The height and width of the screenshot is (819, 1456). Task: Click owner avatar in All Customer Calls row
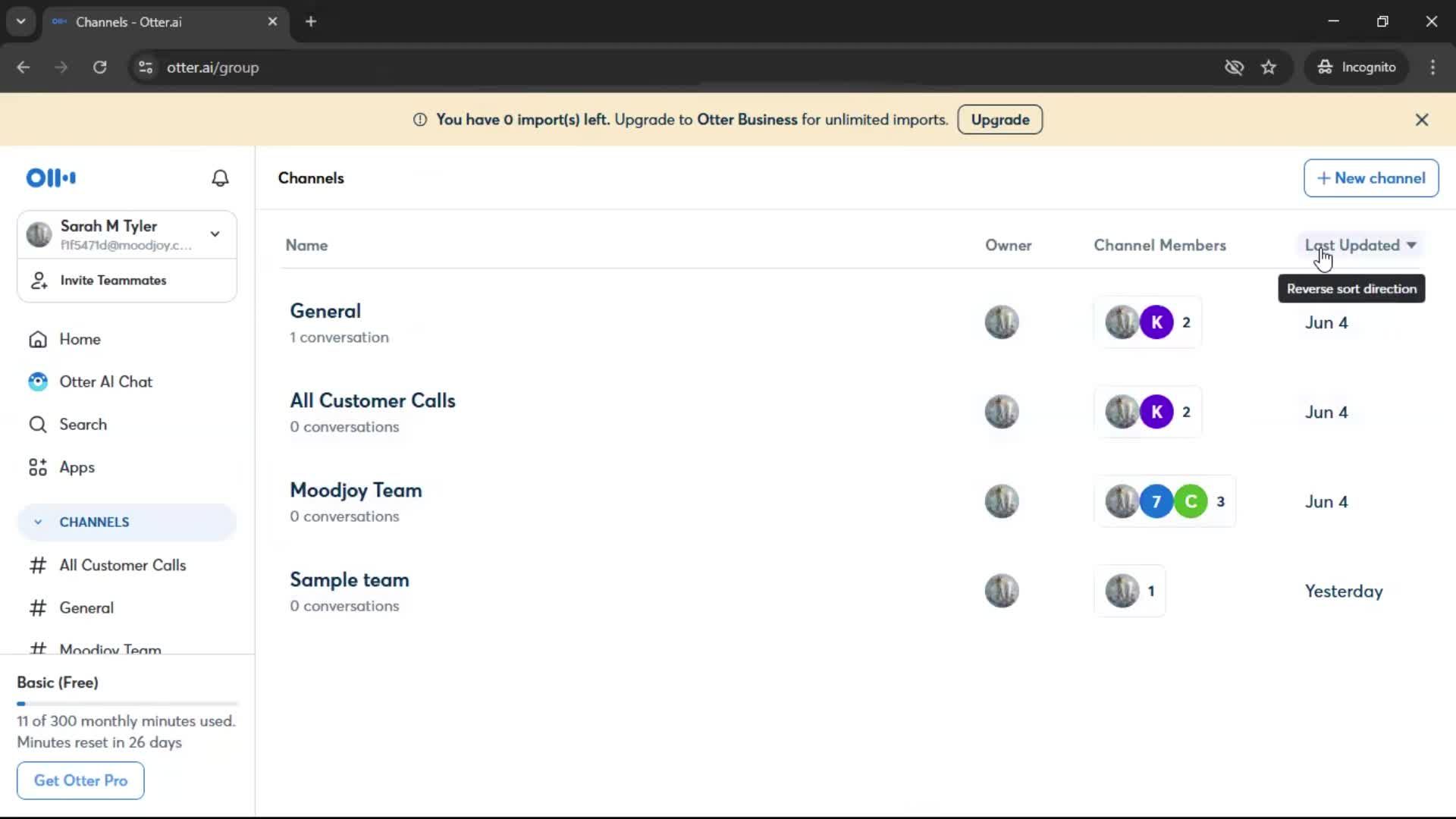1002,412
